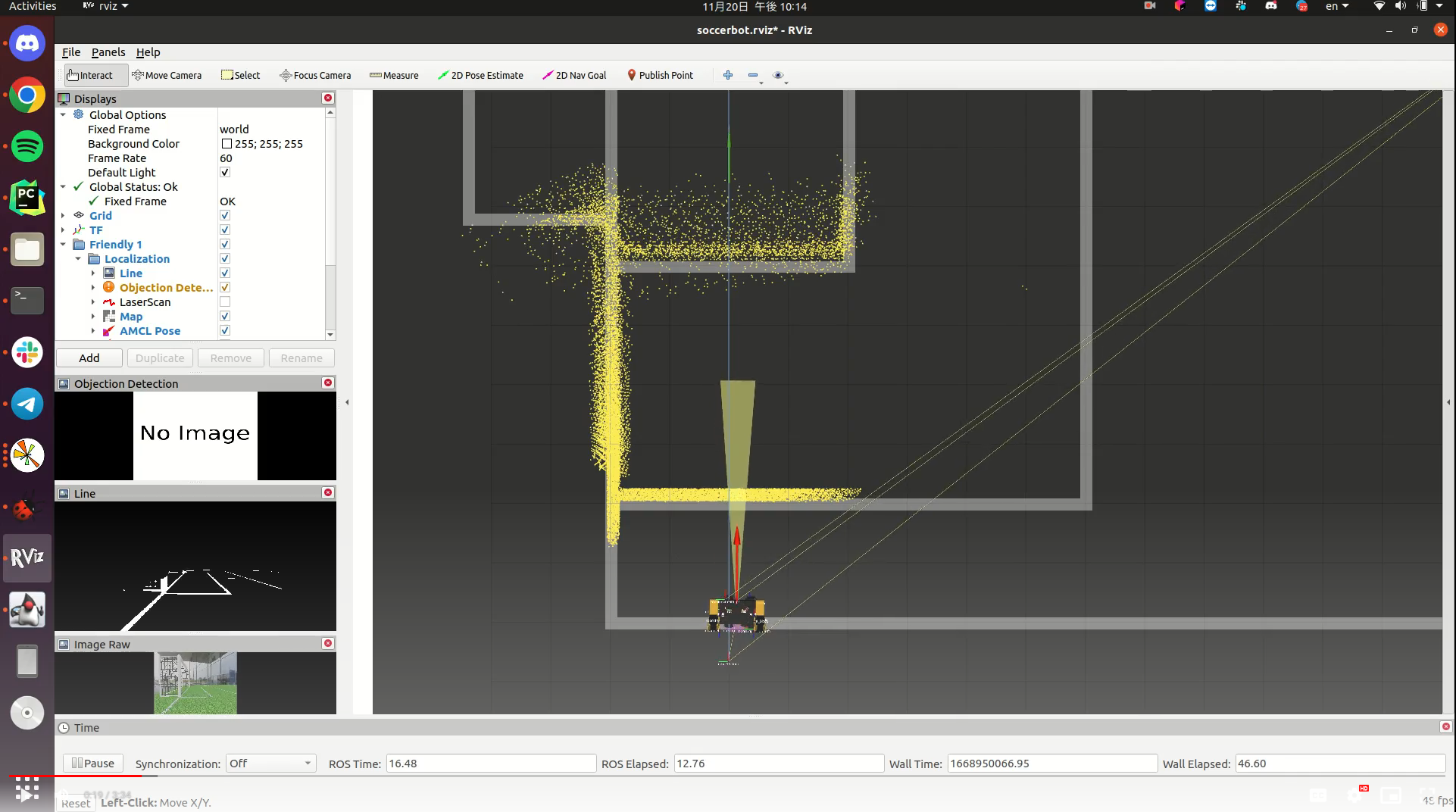Open the Synchronization dropdown
The image size is (1456, 812).
coord(270,764)
